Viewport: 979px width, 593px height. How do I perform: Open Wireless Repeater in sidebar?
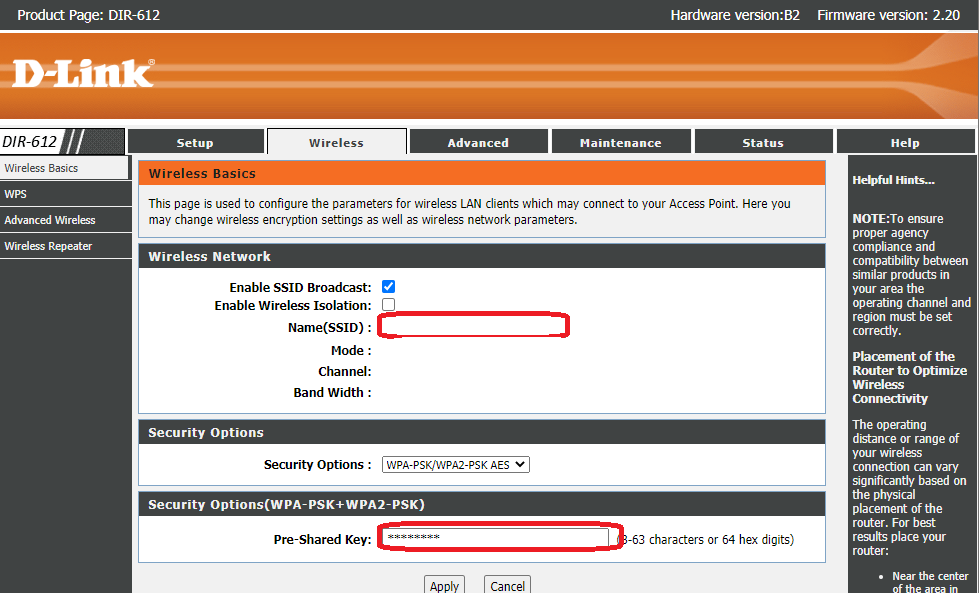point(66,246)
